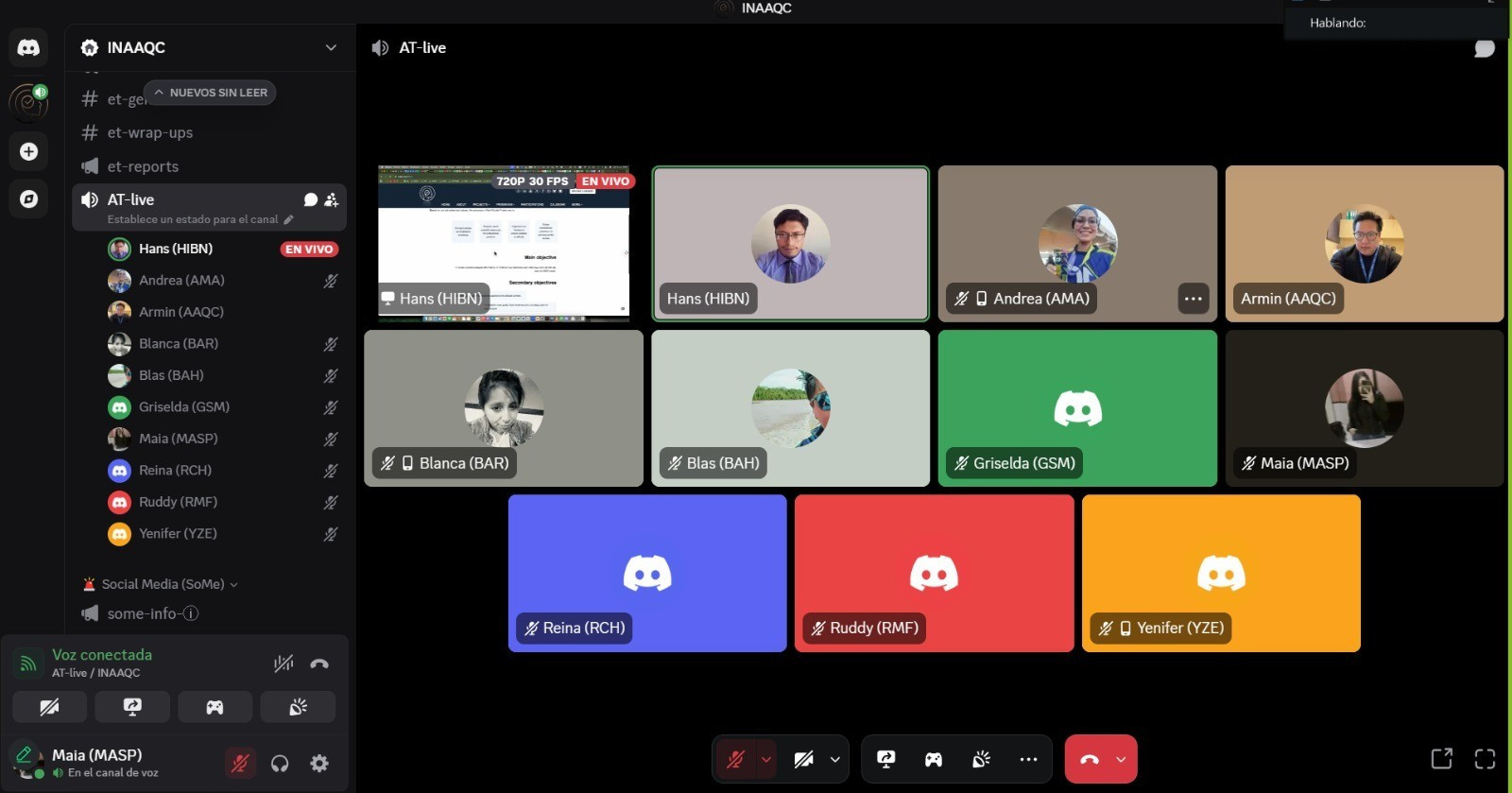Click the NUEVOS SIN LEER button
1512x793 pixels.
pyautogui.click(x=210, y=93)
